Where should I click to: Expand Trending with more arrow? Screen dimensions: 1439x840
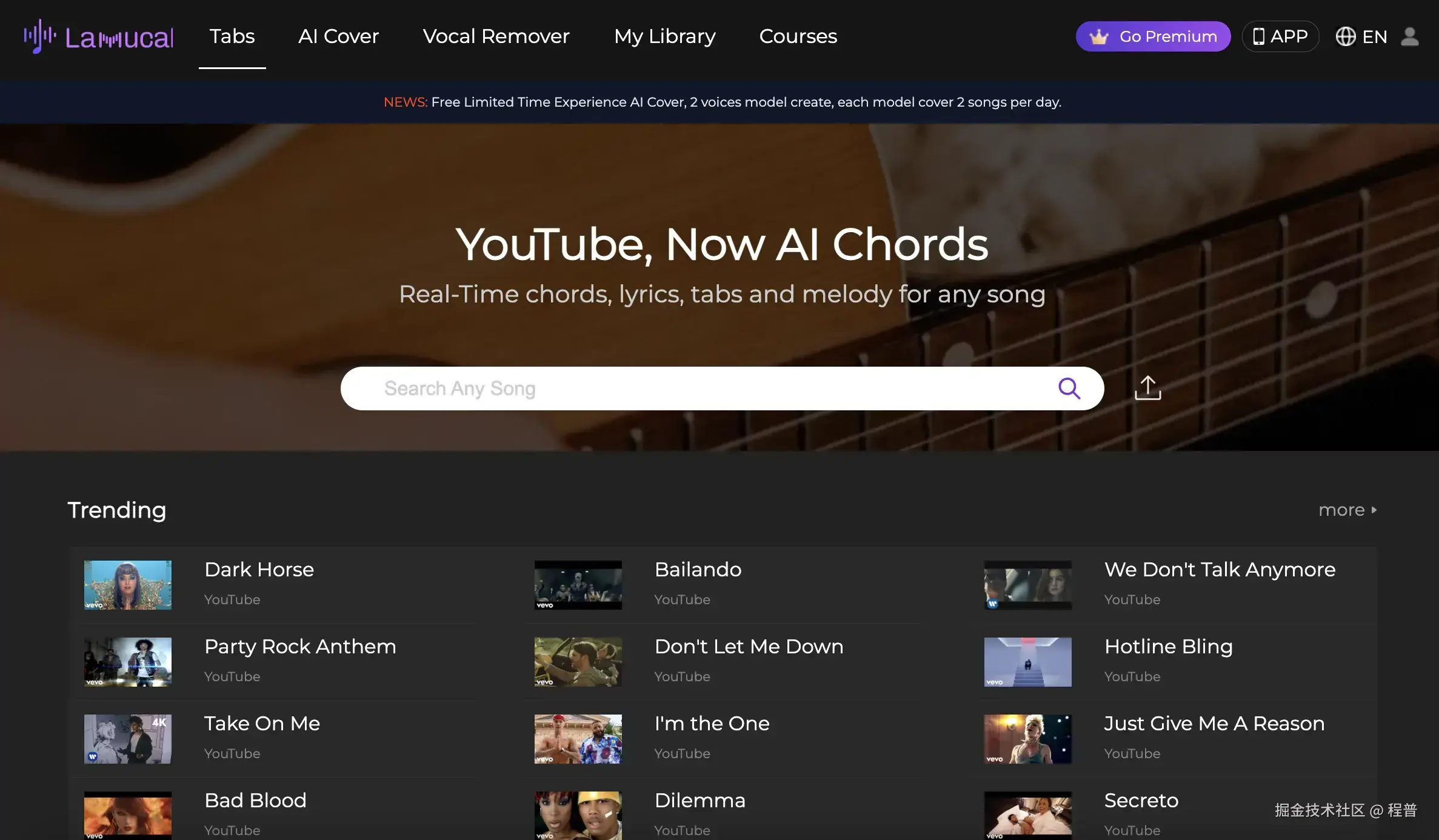[x=1347, y=510]
